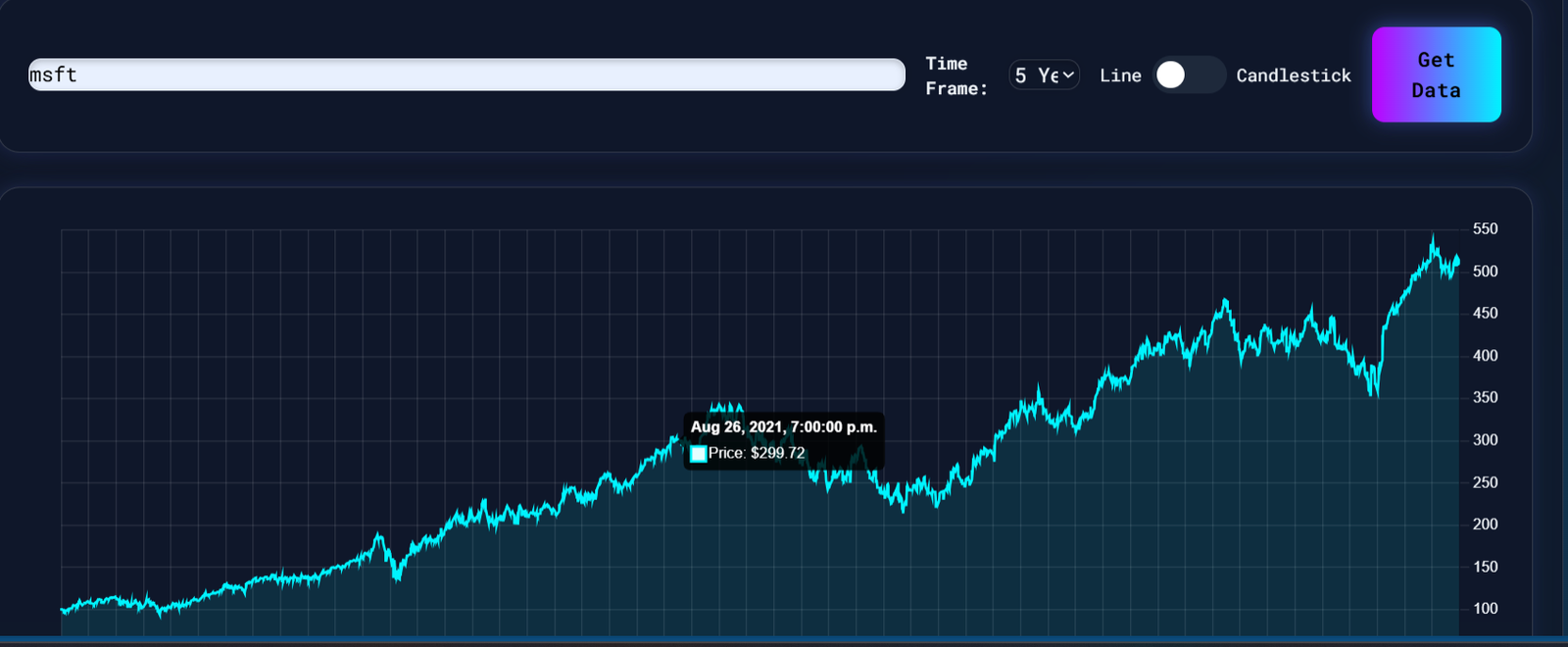Viewport: 1568px width, 647px height.
Task: Click the 550 y-axis label
Action: 1485,229
